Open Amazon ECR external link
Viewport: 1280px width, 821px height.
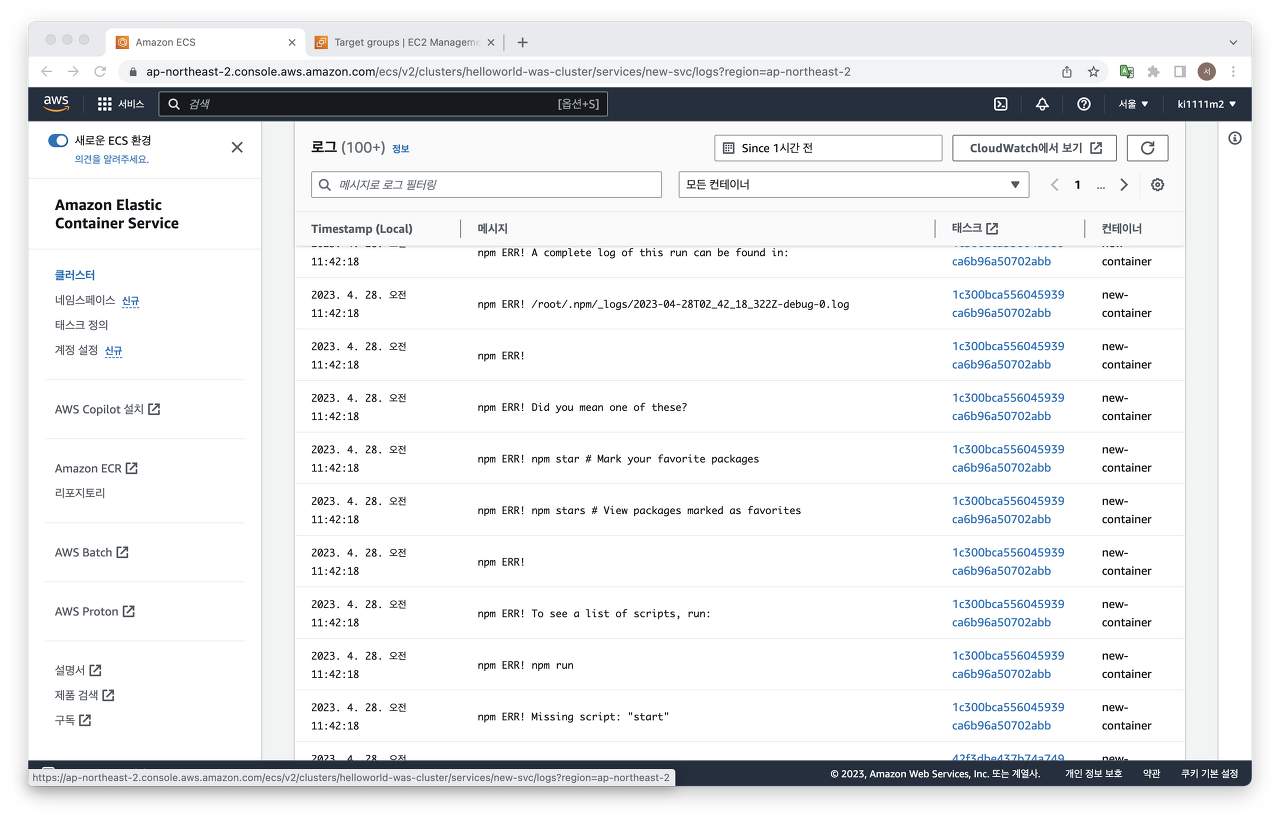pyautogui.click(x=96, y=468)
